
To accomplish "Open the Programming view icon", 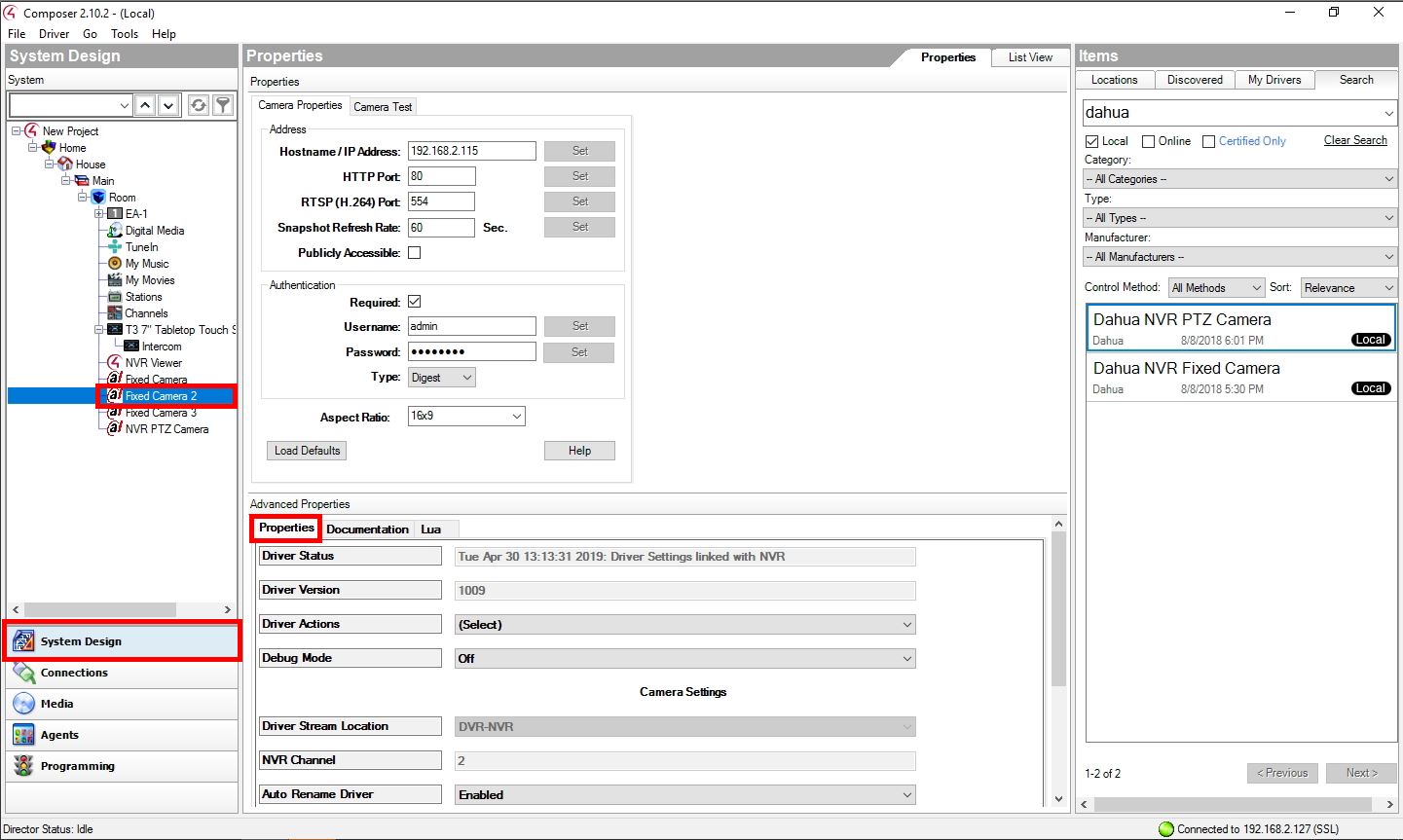I will [24, 766].
